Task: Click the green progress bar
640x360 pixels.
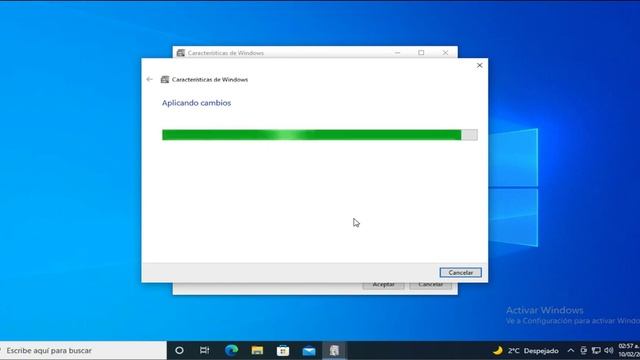Action: (x=320, y=135)
